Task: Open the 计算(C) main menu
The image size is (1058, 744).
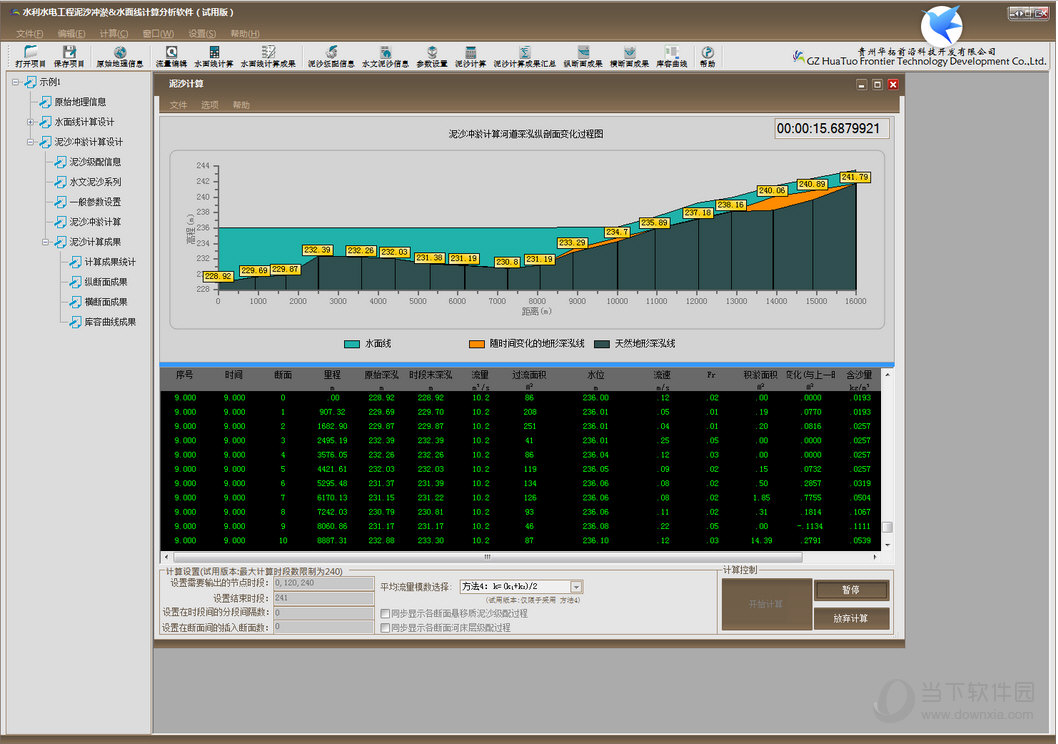Action: pos(113,34)
